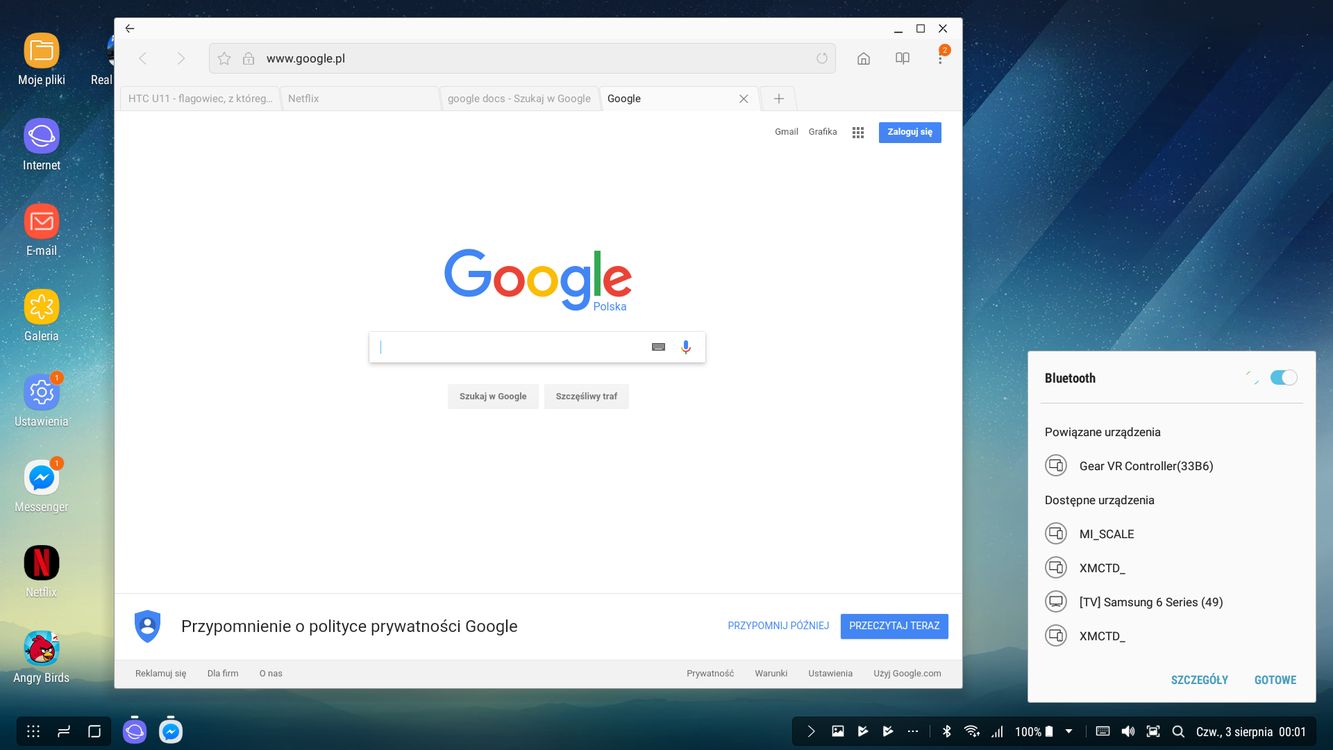Open volume speaker tray icon

[x=1128, y=731]
